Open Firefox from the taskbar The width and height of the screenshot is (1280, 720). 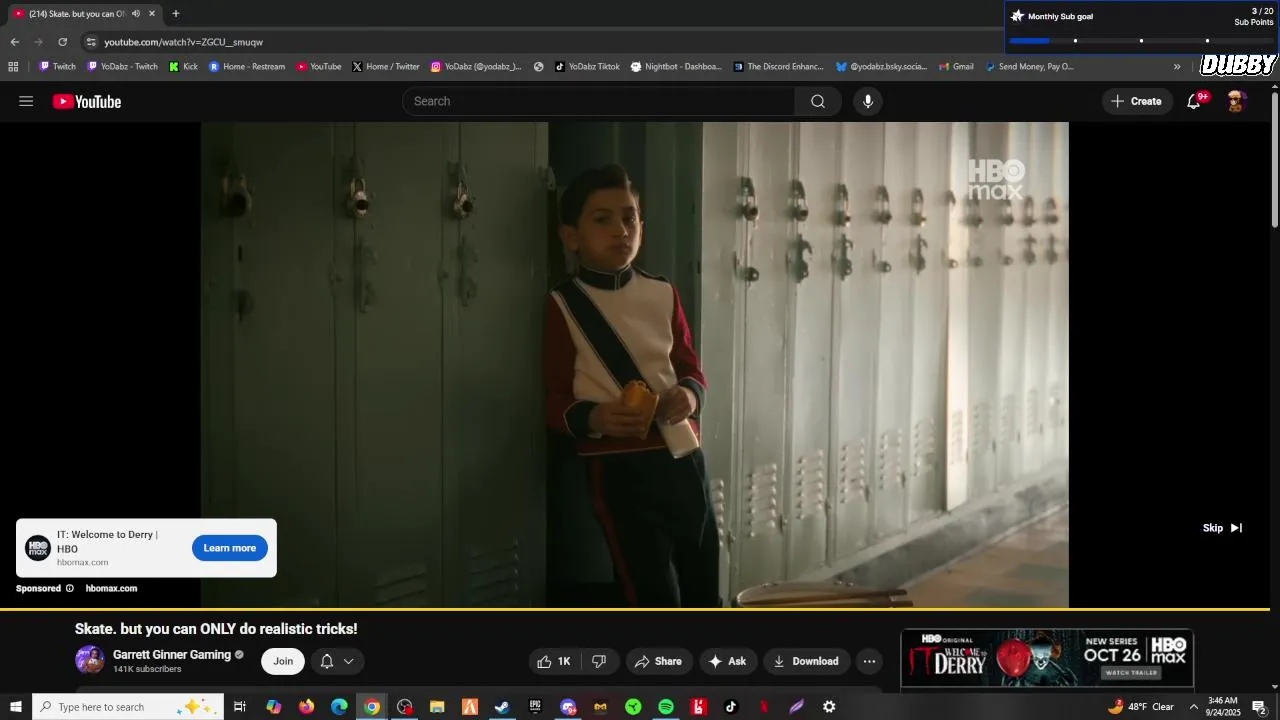click(306, 707)
